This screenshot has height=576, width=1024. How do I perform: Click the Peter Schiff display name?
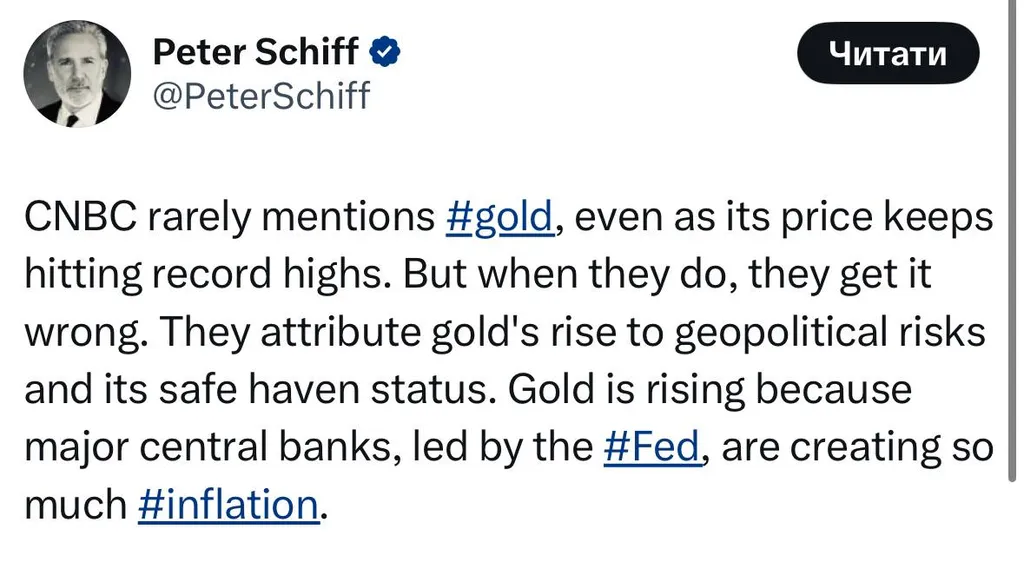click(x=255, y=52)
